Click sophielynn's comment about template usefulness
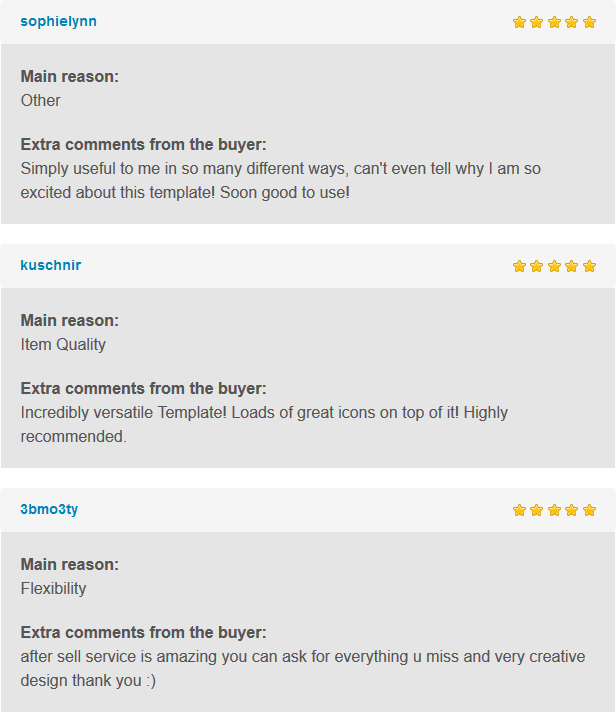This screenshot has width=616, height=712. [281, 180]
